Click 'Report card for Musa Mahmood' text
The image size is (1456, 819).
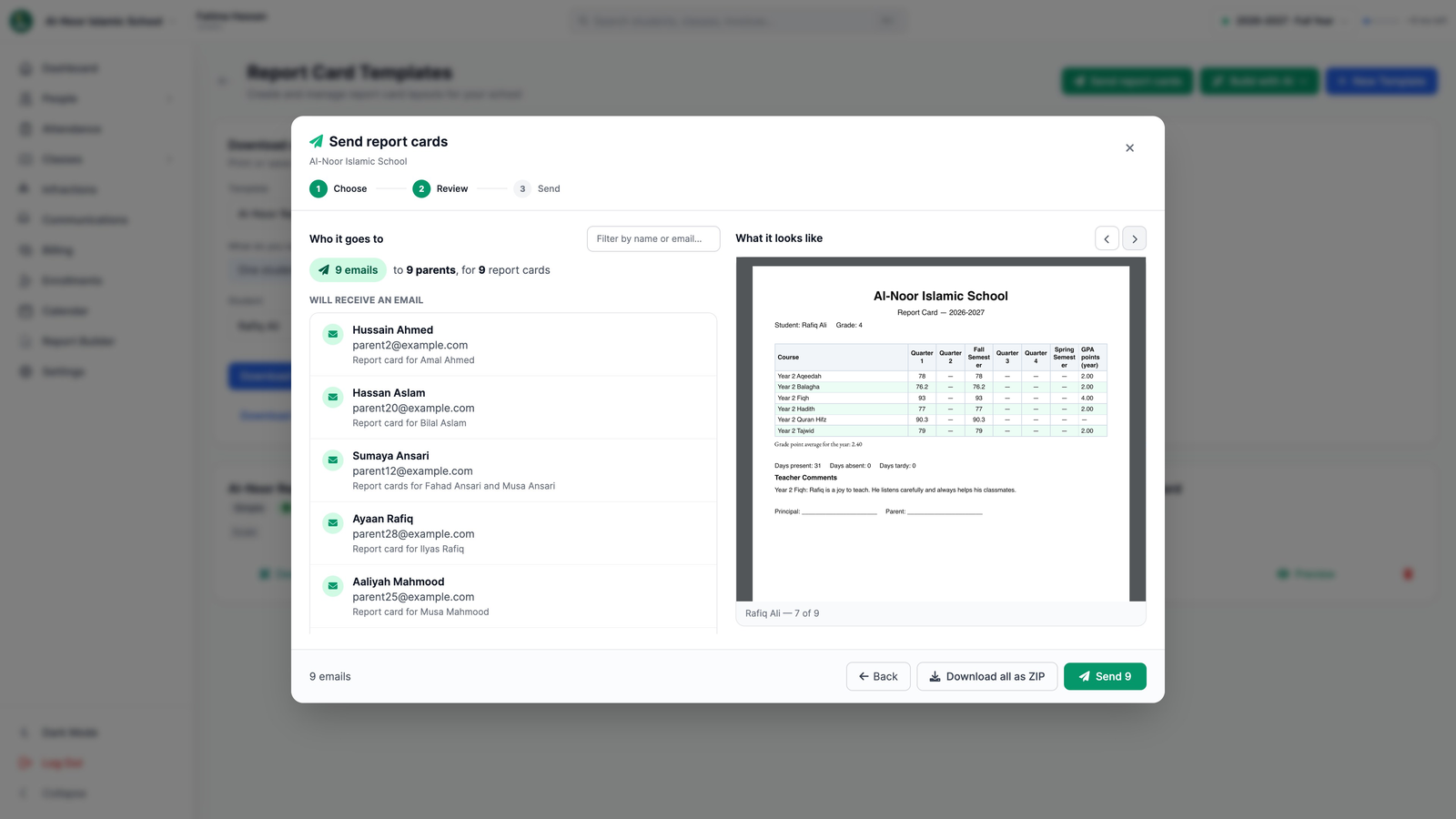point(420,612)
